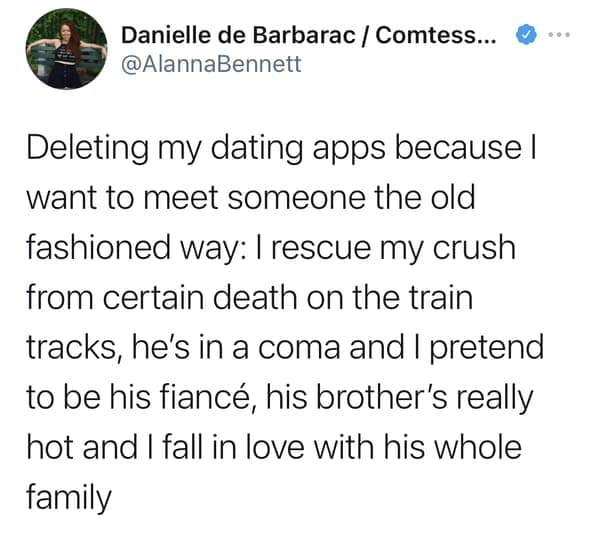Open the @AlannaBennett handle link
The image size is (599, 537).
click(211, 64)
